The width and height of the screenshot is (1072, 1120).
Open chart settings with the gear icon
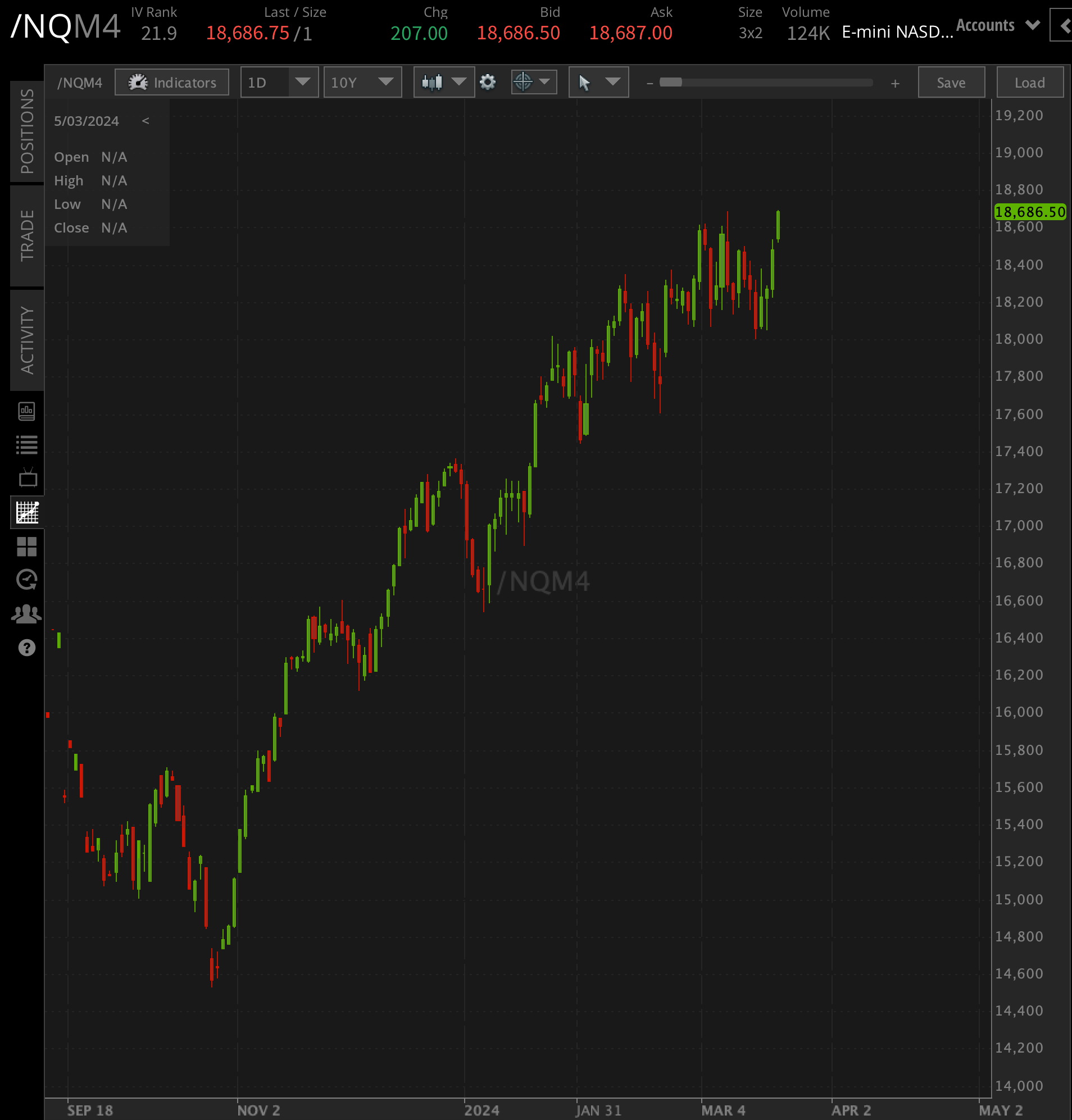[x=488, y=82]
